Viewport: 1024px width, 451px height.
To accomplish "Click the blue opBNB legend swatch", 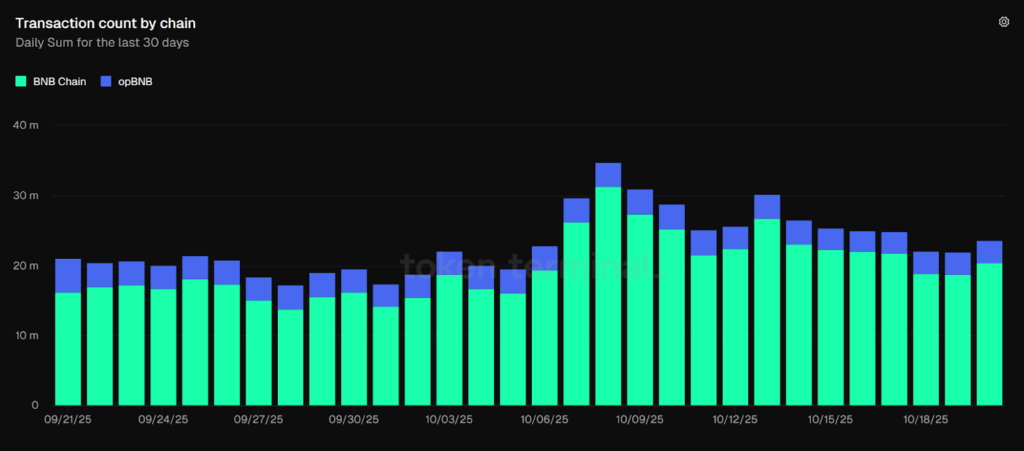I will [x=107, y=81].
